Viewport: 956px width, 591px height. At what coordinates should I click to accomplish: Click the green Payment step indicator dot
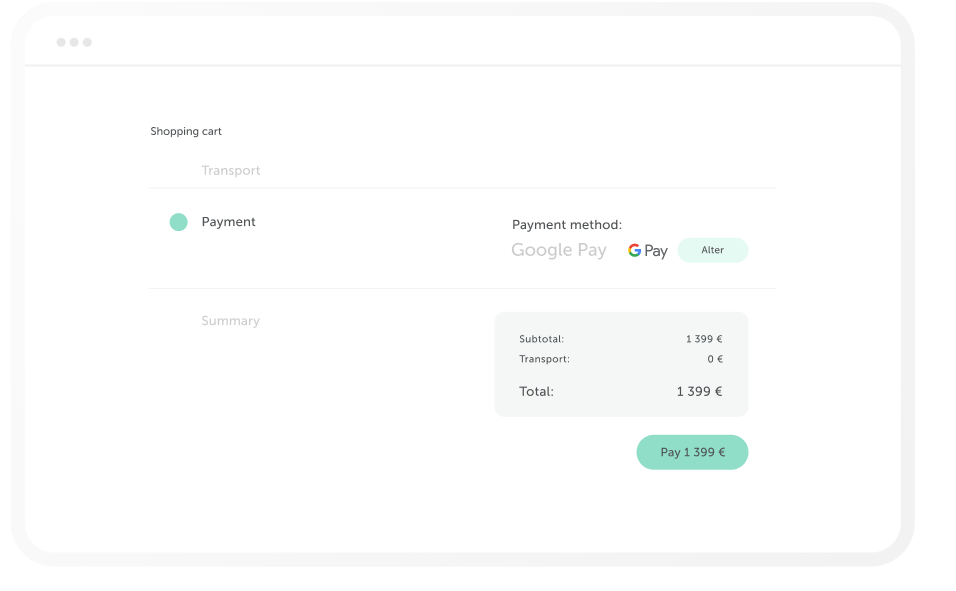[179, 222]
